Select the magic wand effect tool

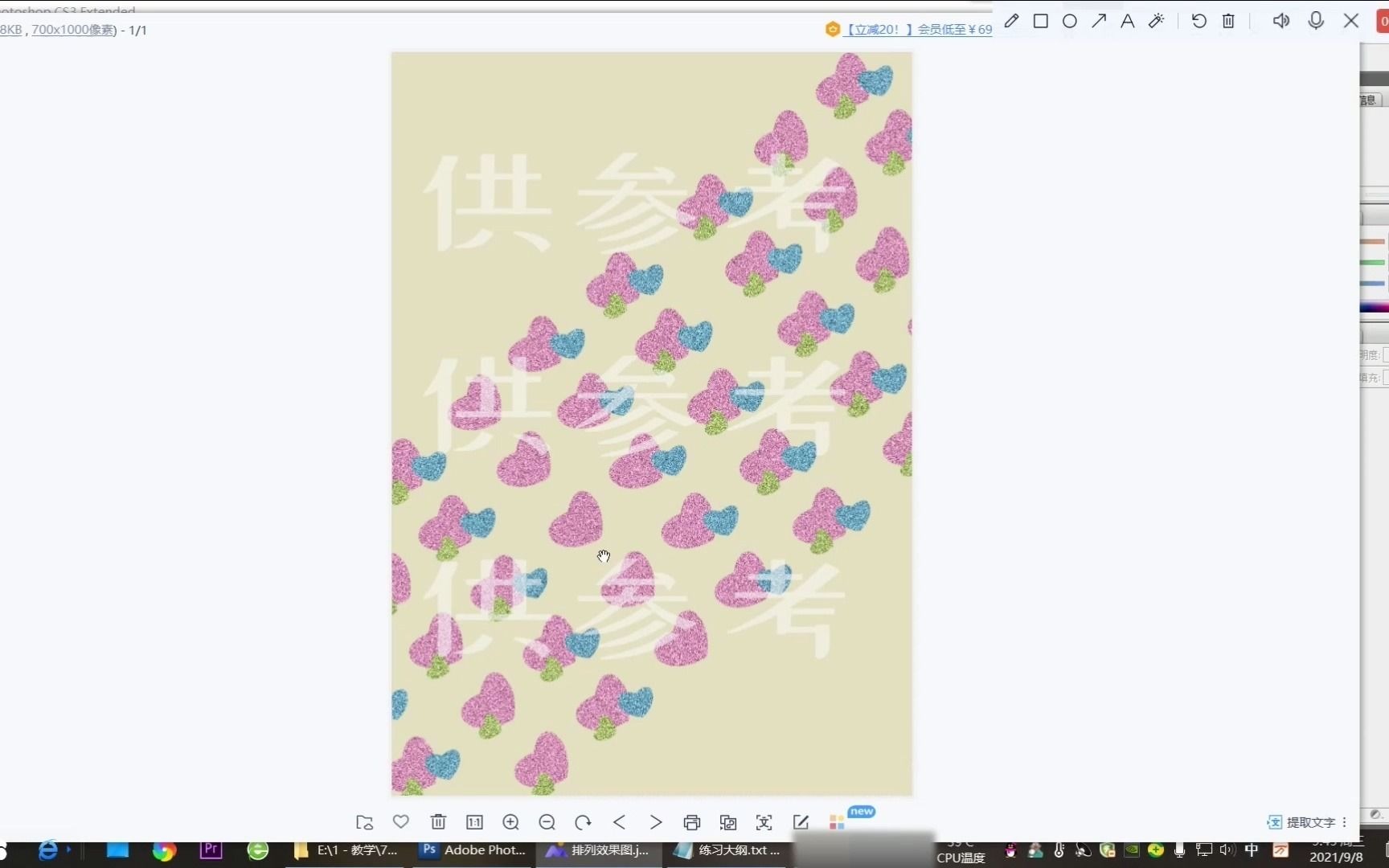[1156, 21]
